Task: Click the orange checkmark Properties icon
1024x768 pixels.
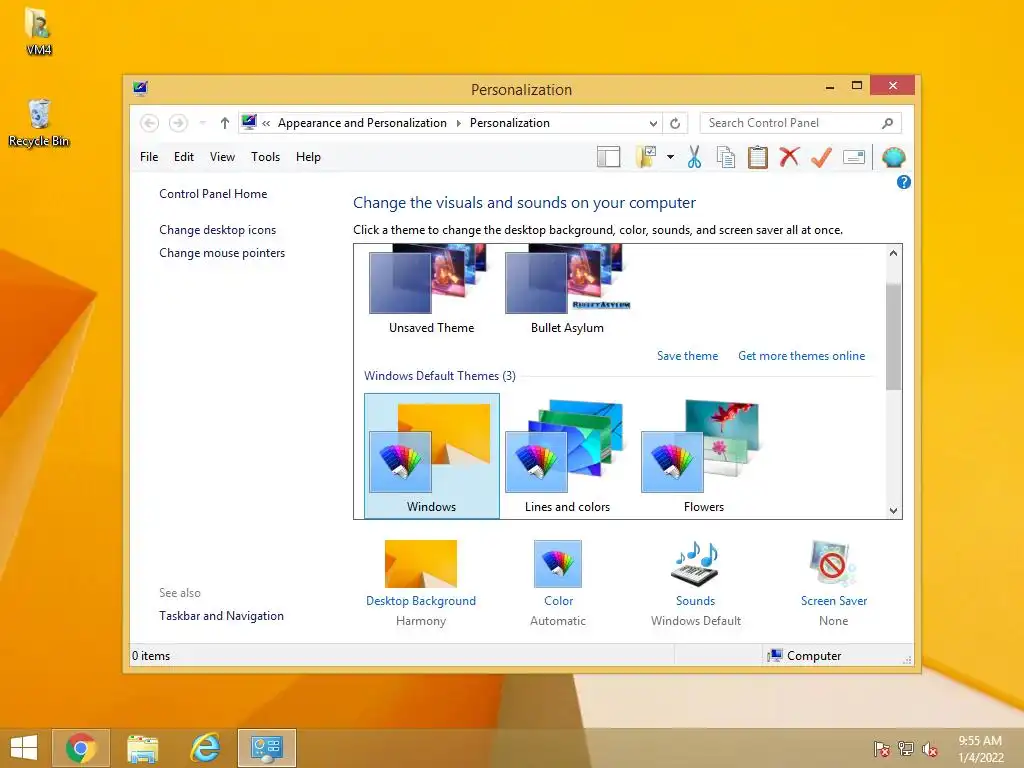Action: pos(821,157)
